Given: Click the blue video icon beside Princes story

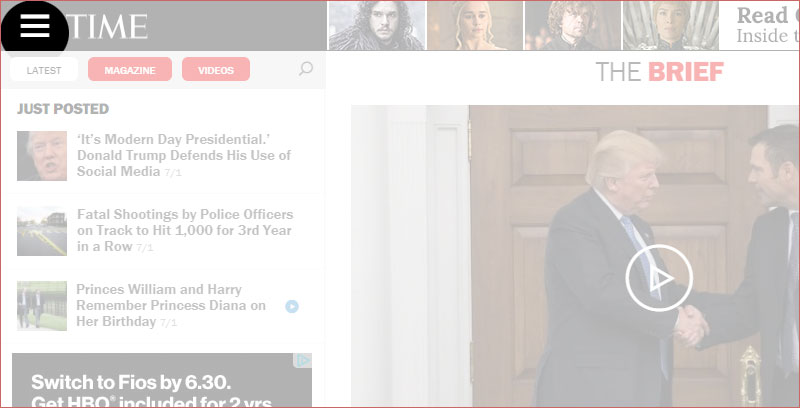Looking at the screenshot, I should click(x=292, y=306).
